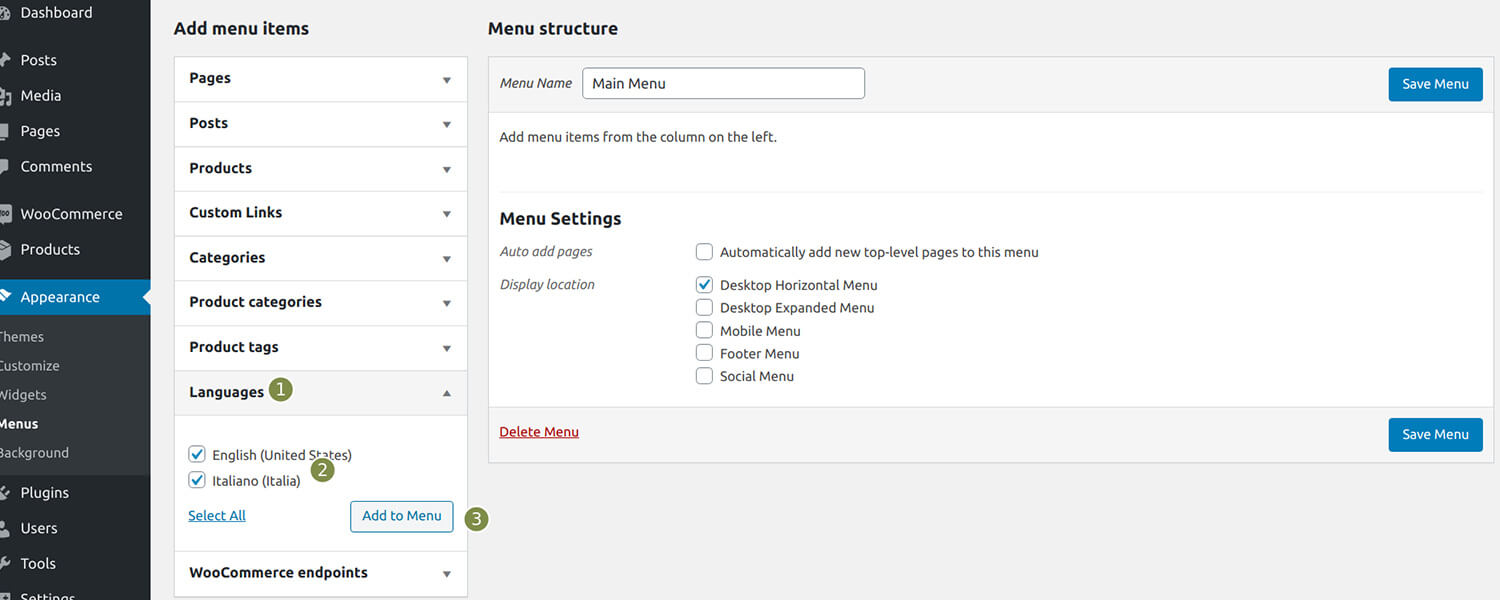Viewport: 1500px width, 600px height.
Task: Click Add to Menu button
Action: (x=401, y=516)
